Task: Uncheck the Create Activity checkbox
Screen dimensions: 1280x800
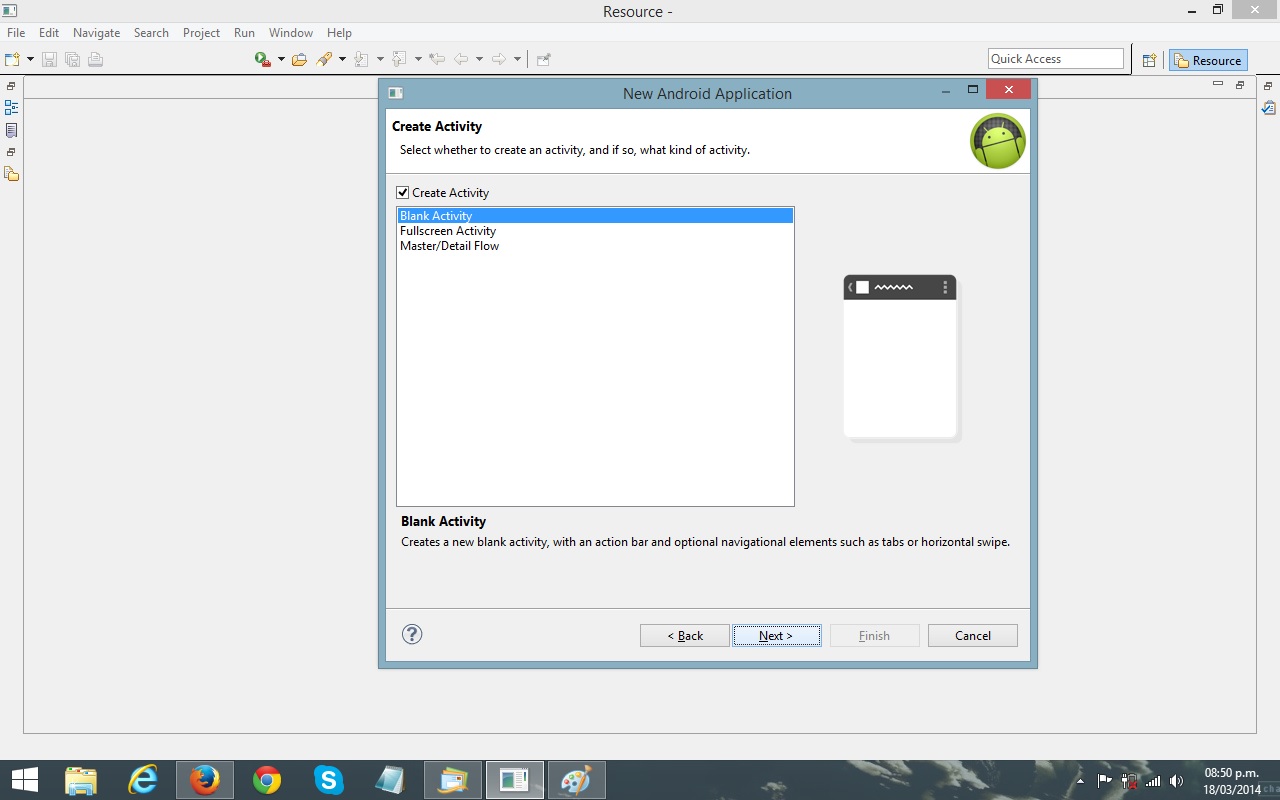Action: click(403, 193)
